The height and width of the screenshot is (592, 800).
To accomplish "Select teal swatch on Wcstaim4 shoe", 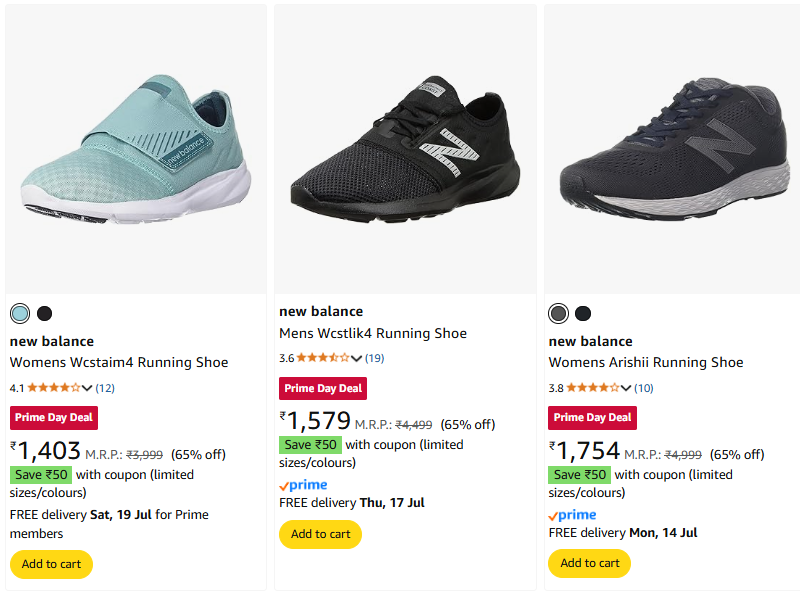I will coord(20,313).
